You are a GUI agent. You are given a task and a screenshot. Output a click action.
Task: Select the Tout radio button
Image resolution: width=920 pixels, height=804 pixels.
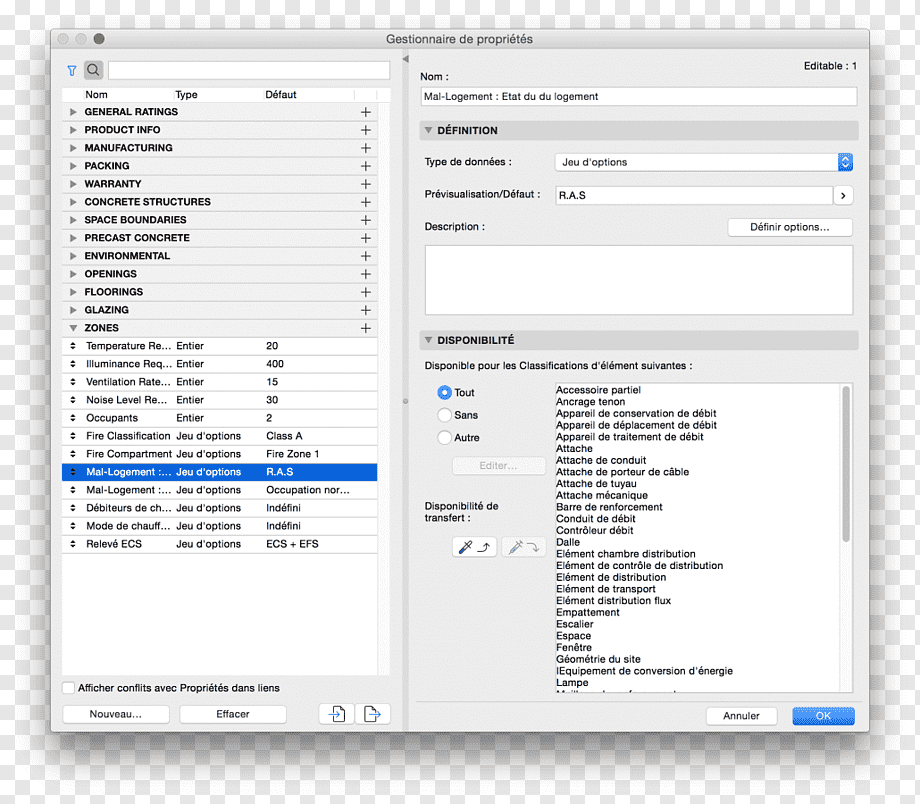click(x=444, y=393)
